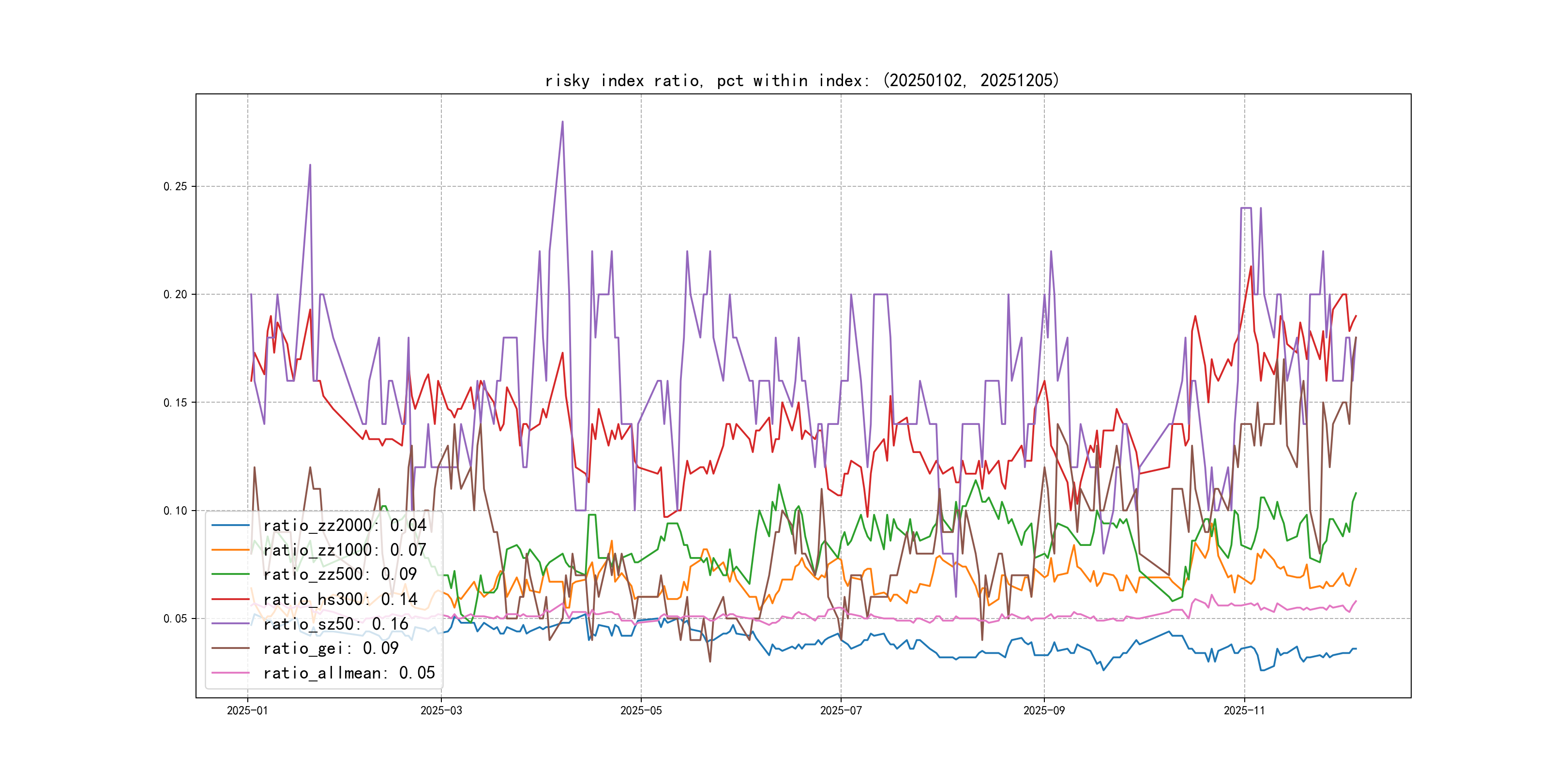Screen dimensions: 1568x784
Task: Click the 0.05 y-axis tick label
Action: point(175,618)
